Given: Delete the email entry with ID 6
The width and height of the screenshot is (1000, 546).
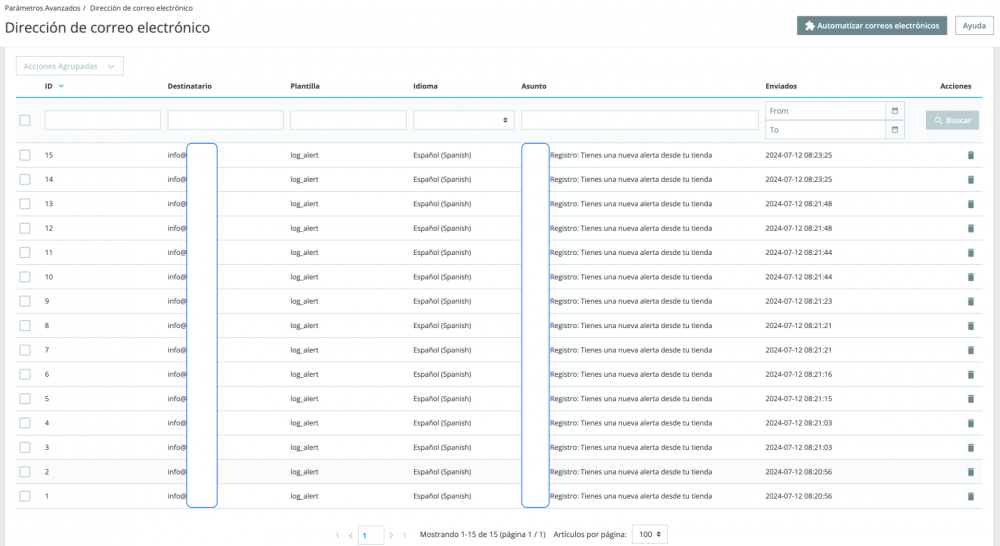Looking at the screenshot, I should point(969,374).
